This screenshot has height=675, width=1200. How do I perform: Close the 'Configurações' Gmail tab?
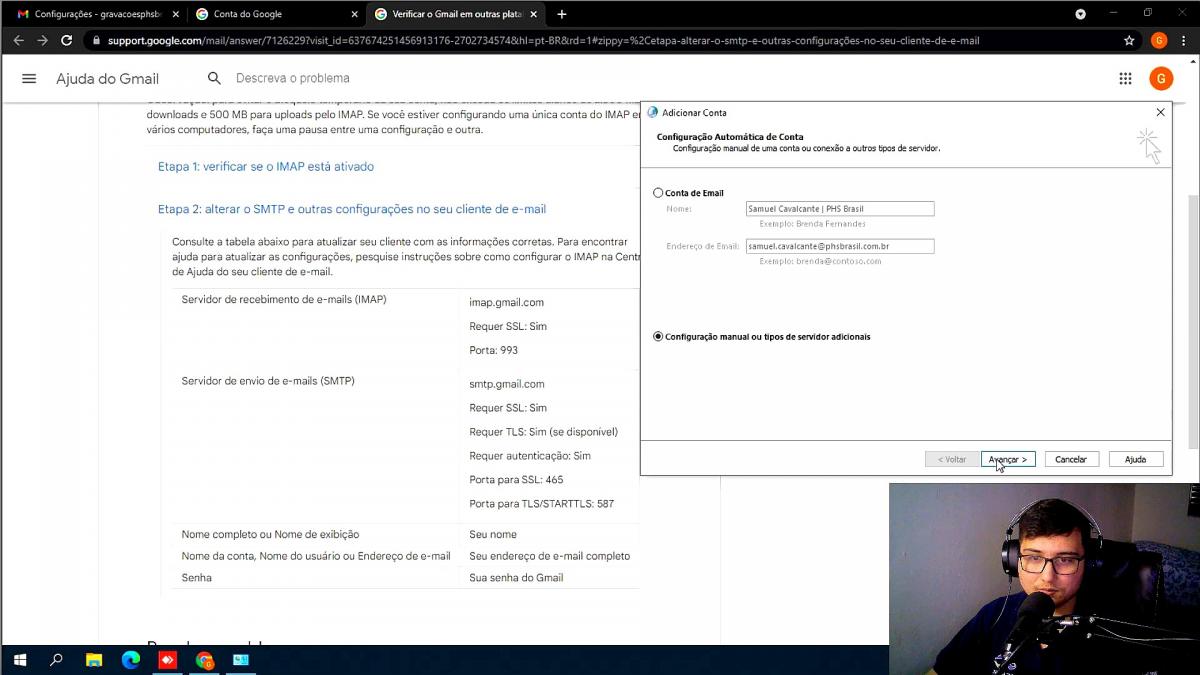(176, 14)
